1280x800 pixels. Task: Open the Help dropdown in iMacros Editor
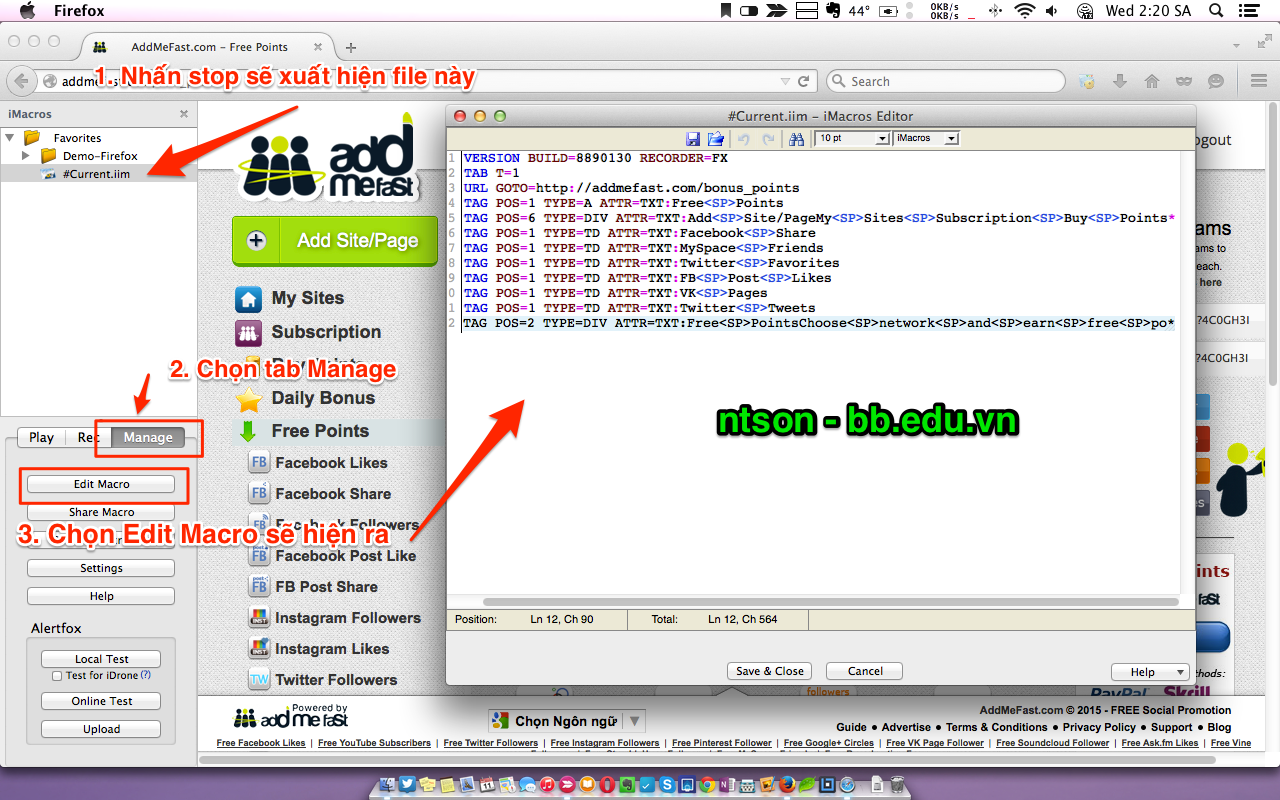tap(1150, 672)
